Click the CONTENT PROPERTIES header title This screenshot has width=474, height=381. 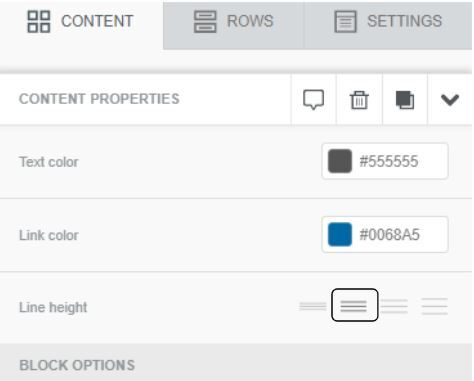[x=99, y=99]
